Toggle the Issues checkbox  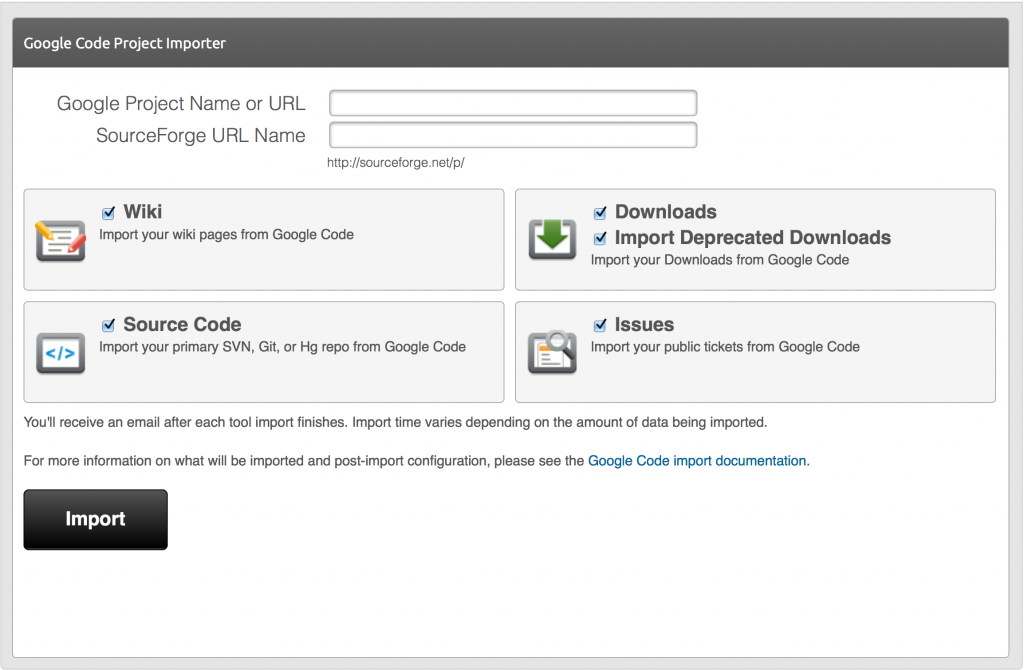tap(600, 325)
